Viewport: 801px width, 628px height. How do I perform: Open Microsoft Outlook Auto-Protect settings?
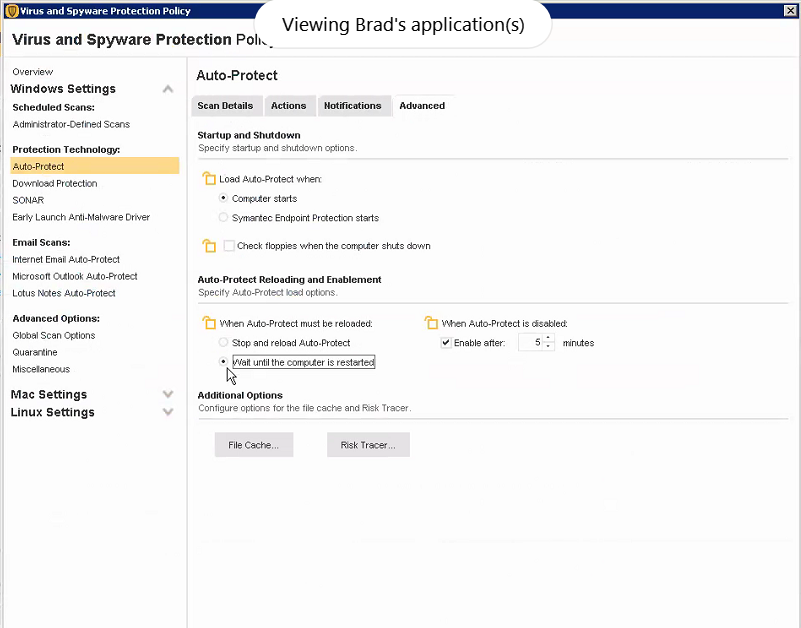[x=75, y=276]
